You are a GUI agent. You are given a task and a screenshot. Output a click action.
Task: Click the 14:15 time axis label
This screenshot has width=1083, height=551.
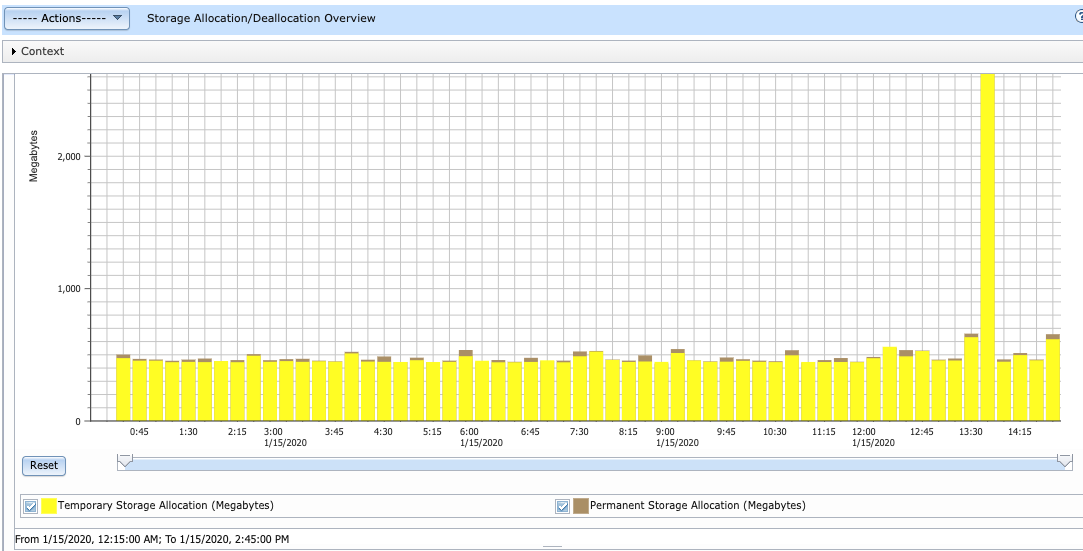tap(1020, 432)
